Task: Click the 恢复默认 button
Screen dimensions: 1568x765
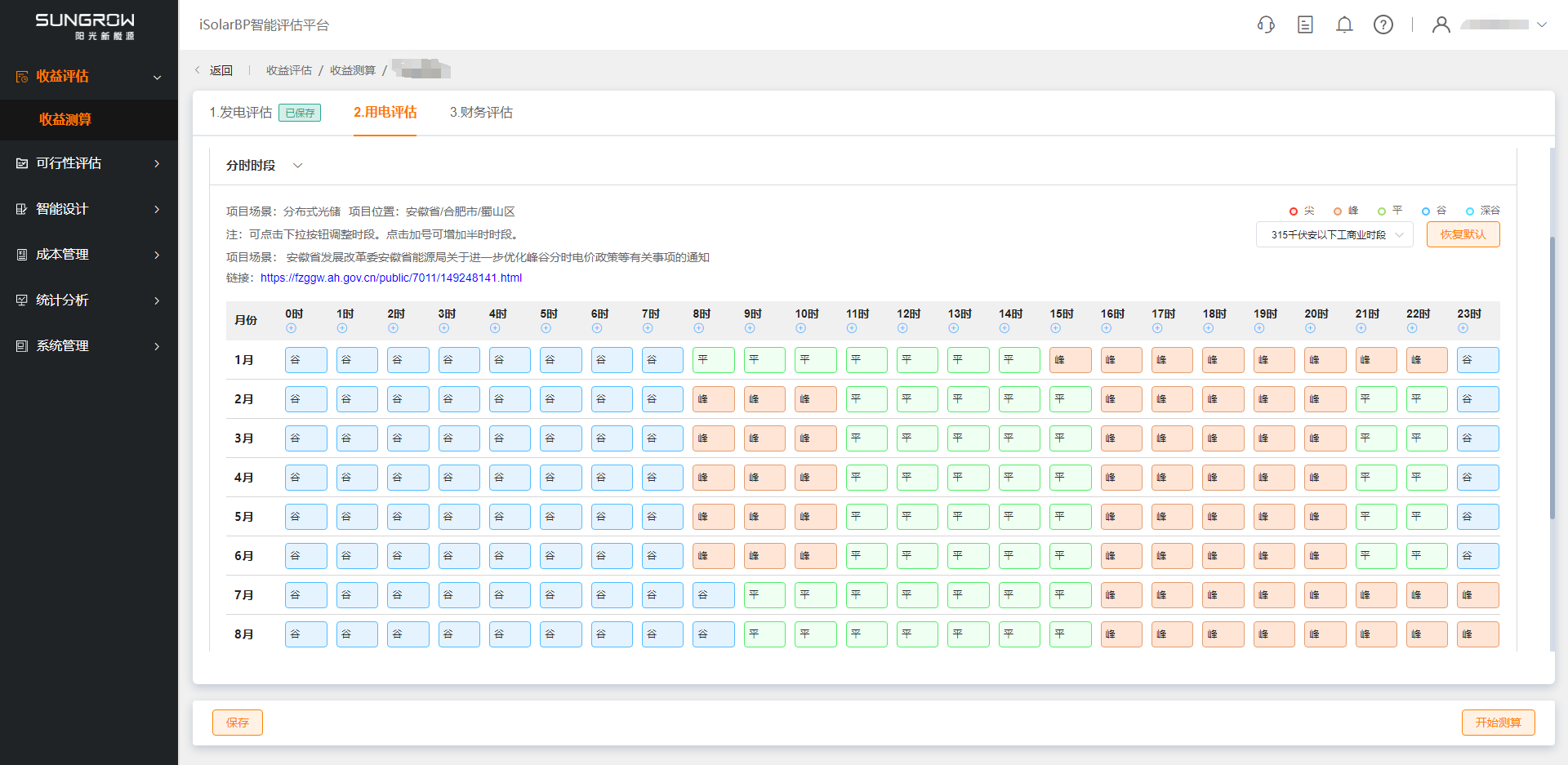Action: tap(1463, 235)
